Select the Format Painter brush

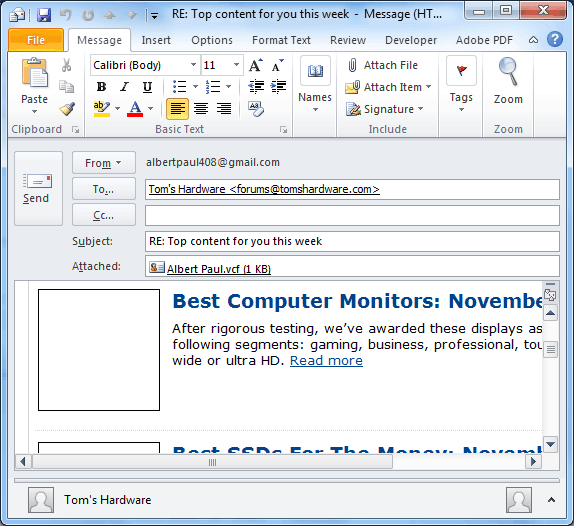click(x=67, y=109)
